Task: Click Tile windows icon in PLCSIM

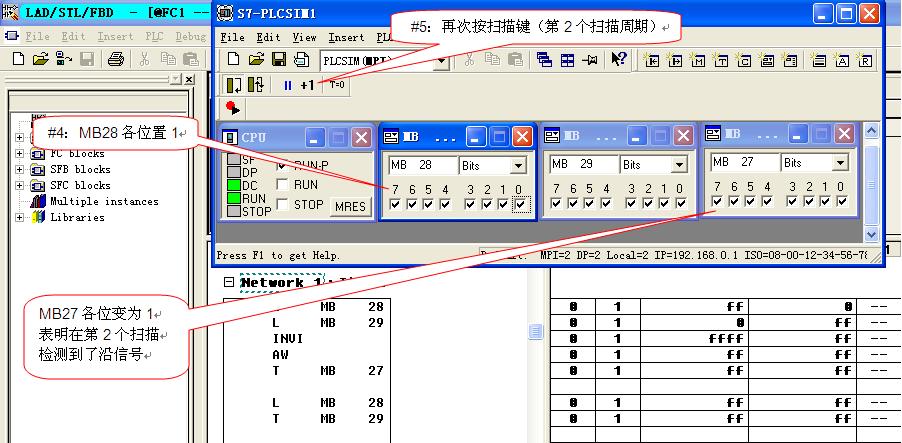Action: 567,60
